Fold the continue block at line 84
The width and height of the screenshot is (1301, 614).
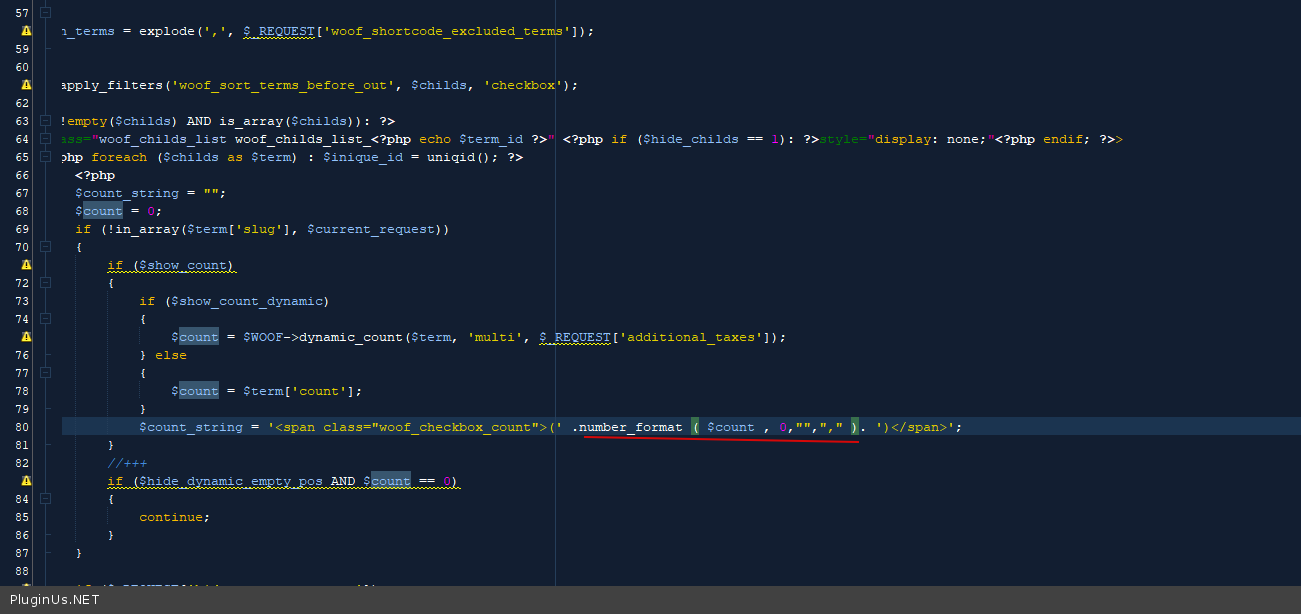pos(45,499)
